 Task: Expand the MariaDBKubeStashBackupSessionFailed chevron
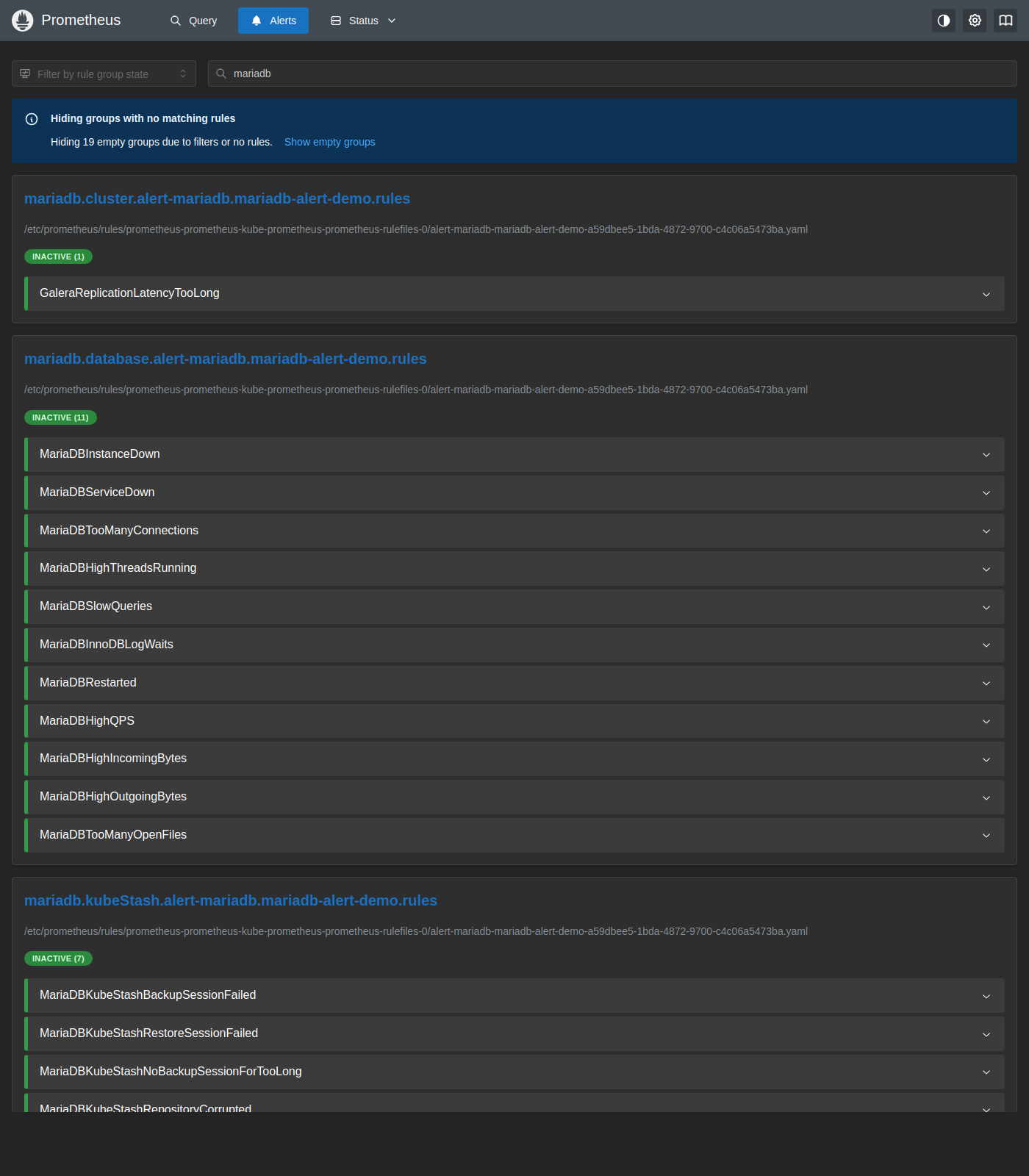click(x=986, y=996)
